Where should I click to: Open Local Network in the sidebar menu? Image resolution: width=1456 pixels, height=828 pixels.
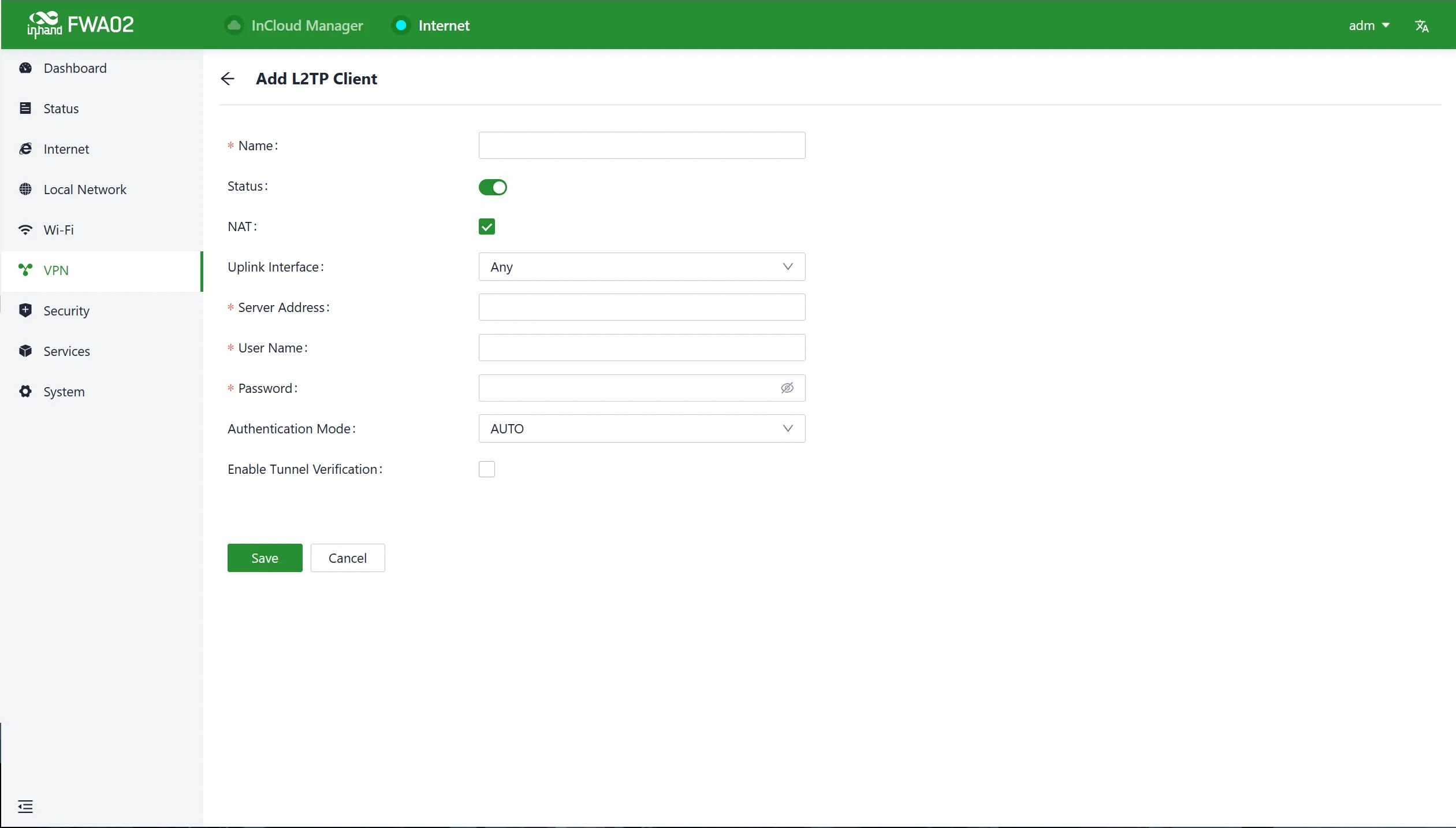(102, 190)
